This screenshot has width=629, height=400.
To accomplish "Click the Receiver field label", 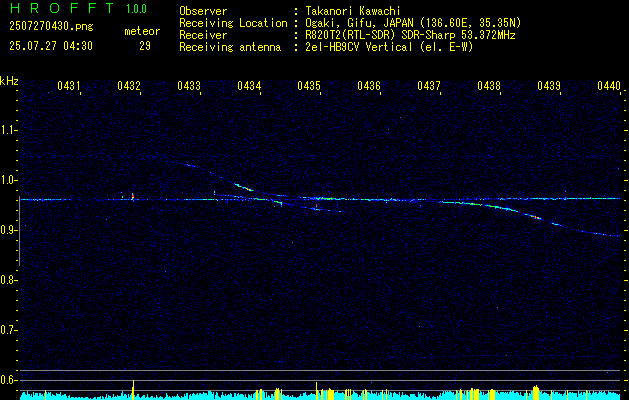I will (x=203, y=35).
